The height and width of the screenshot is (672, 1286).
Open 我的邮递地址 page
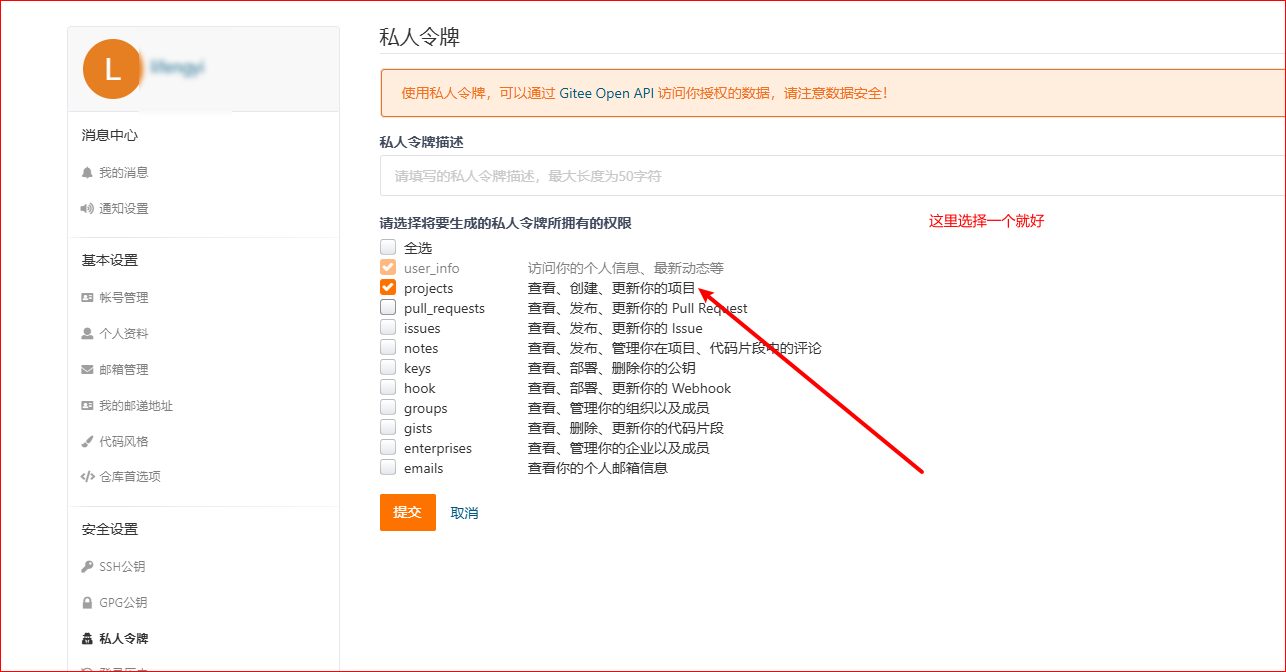coord(136,406)
